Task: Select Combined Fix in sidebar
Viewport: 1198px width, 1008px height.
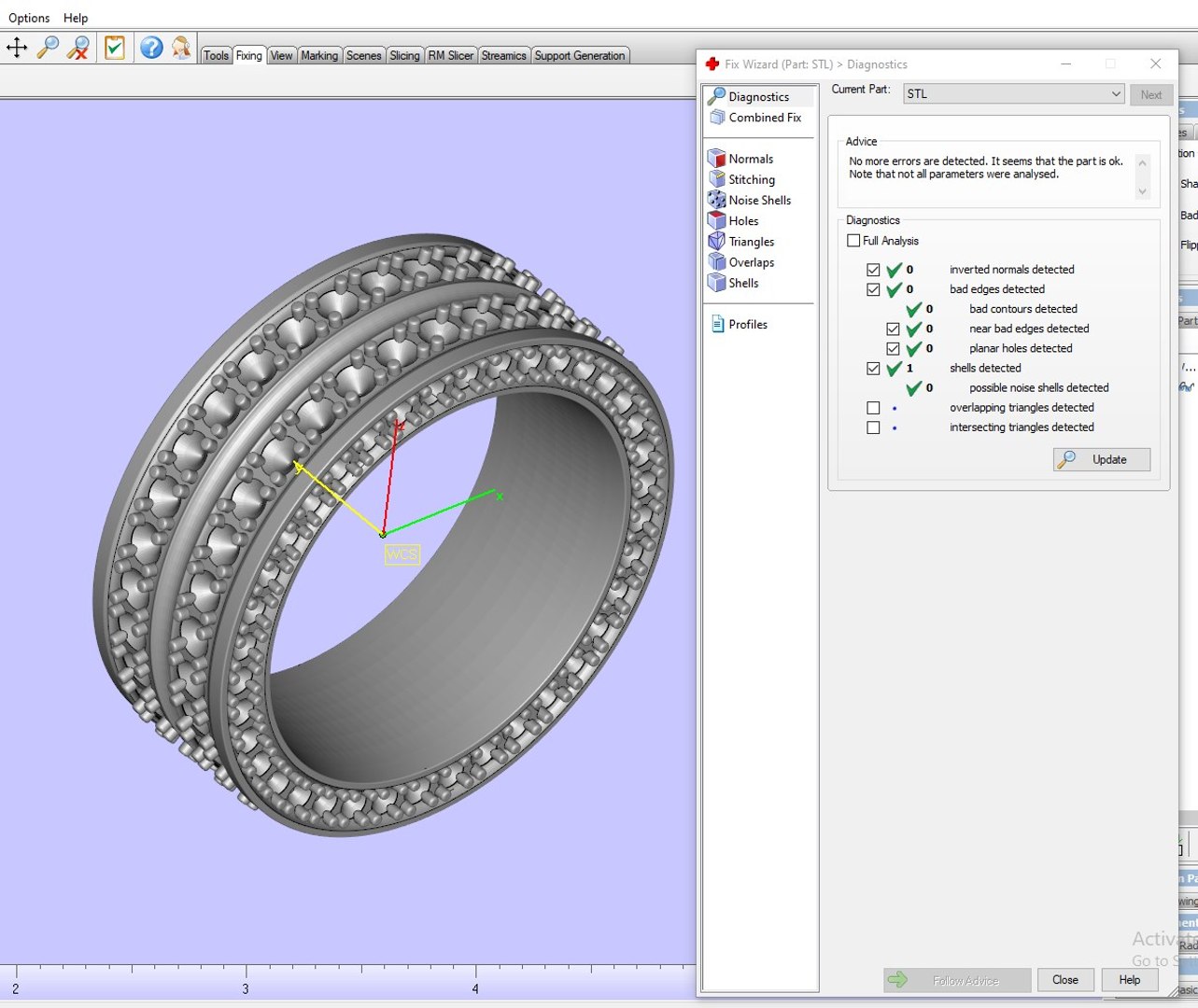Action: pos(755,118)
